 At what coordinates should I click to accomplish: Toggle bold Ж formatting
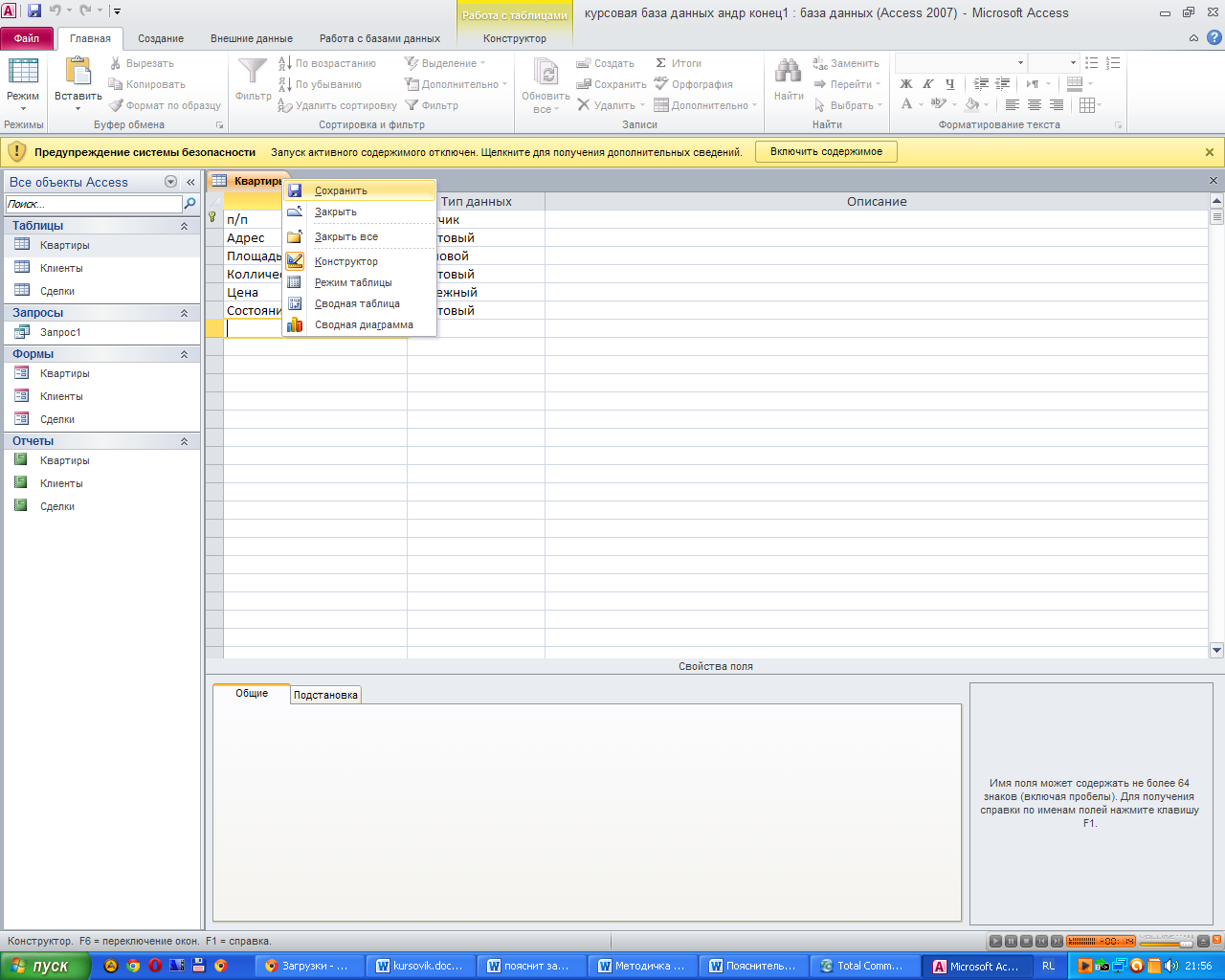pyautogui.click(x=906, y=84)
